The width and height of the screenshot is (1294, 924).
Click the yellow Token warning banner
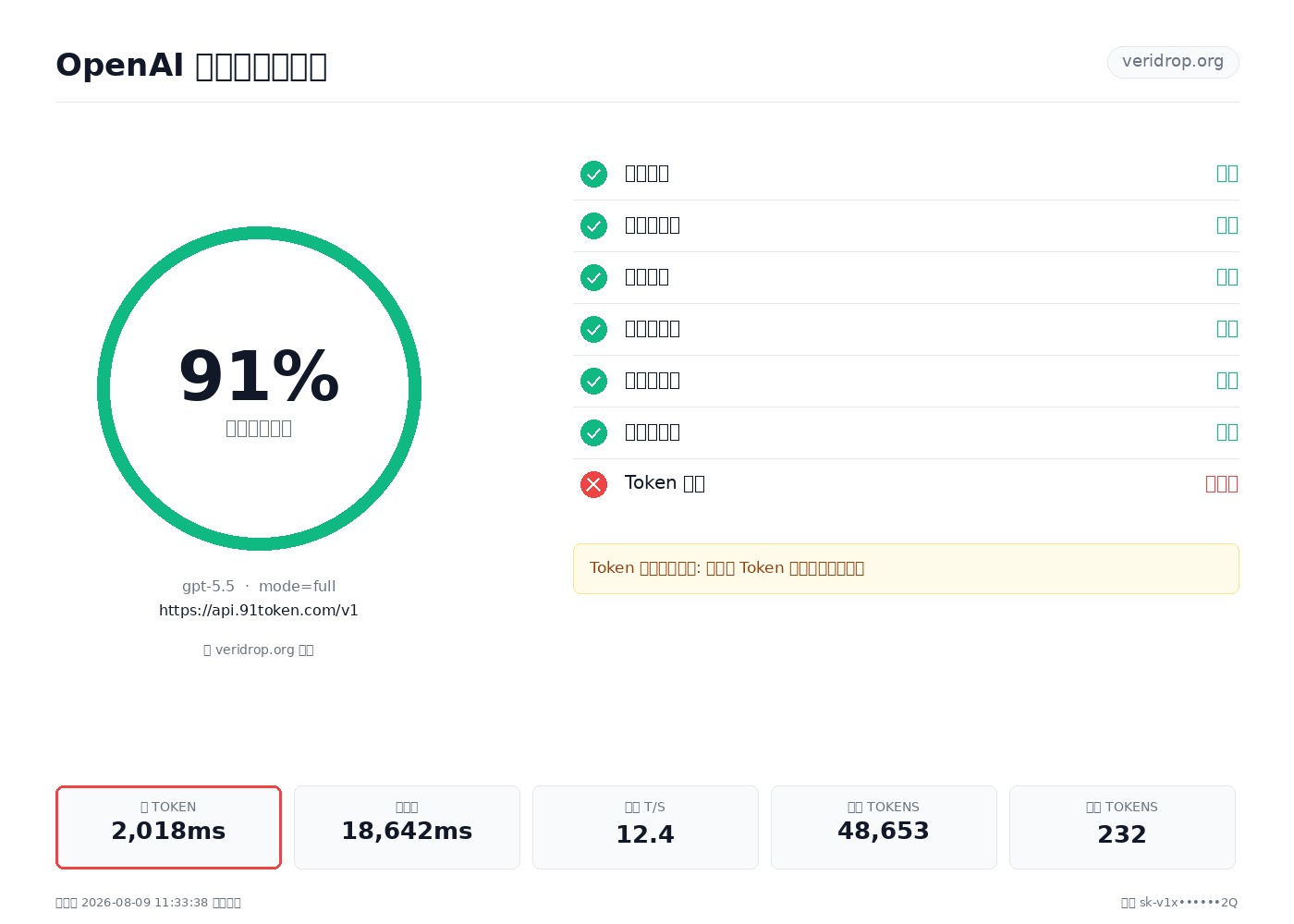(x=906, y=568)
